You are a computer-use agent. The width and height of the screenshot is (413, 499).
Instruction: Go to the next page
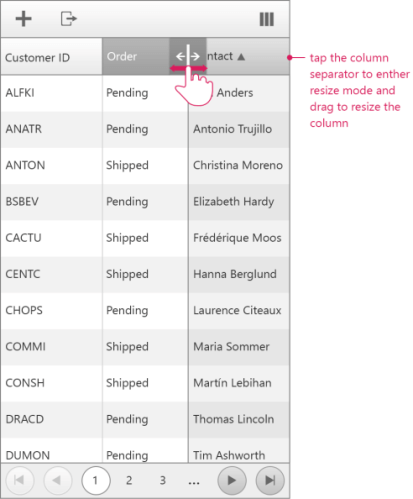pyautogui.click(x=232, y=480)
